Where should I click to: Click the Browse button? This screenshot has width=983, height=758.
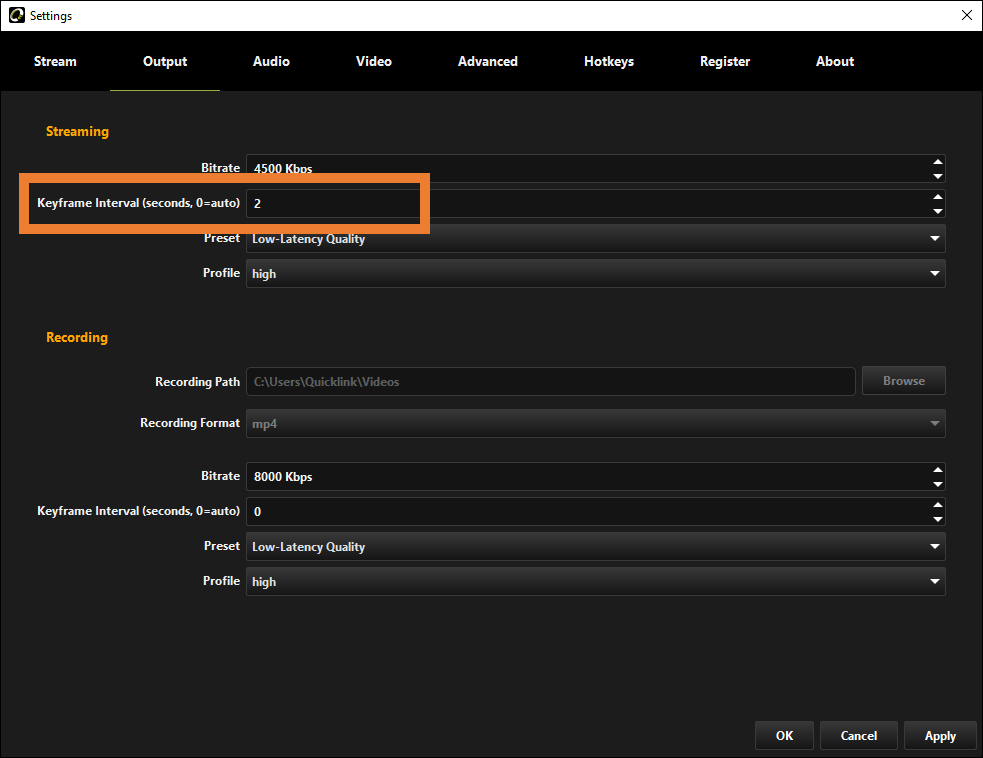tap(903, 381)
